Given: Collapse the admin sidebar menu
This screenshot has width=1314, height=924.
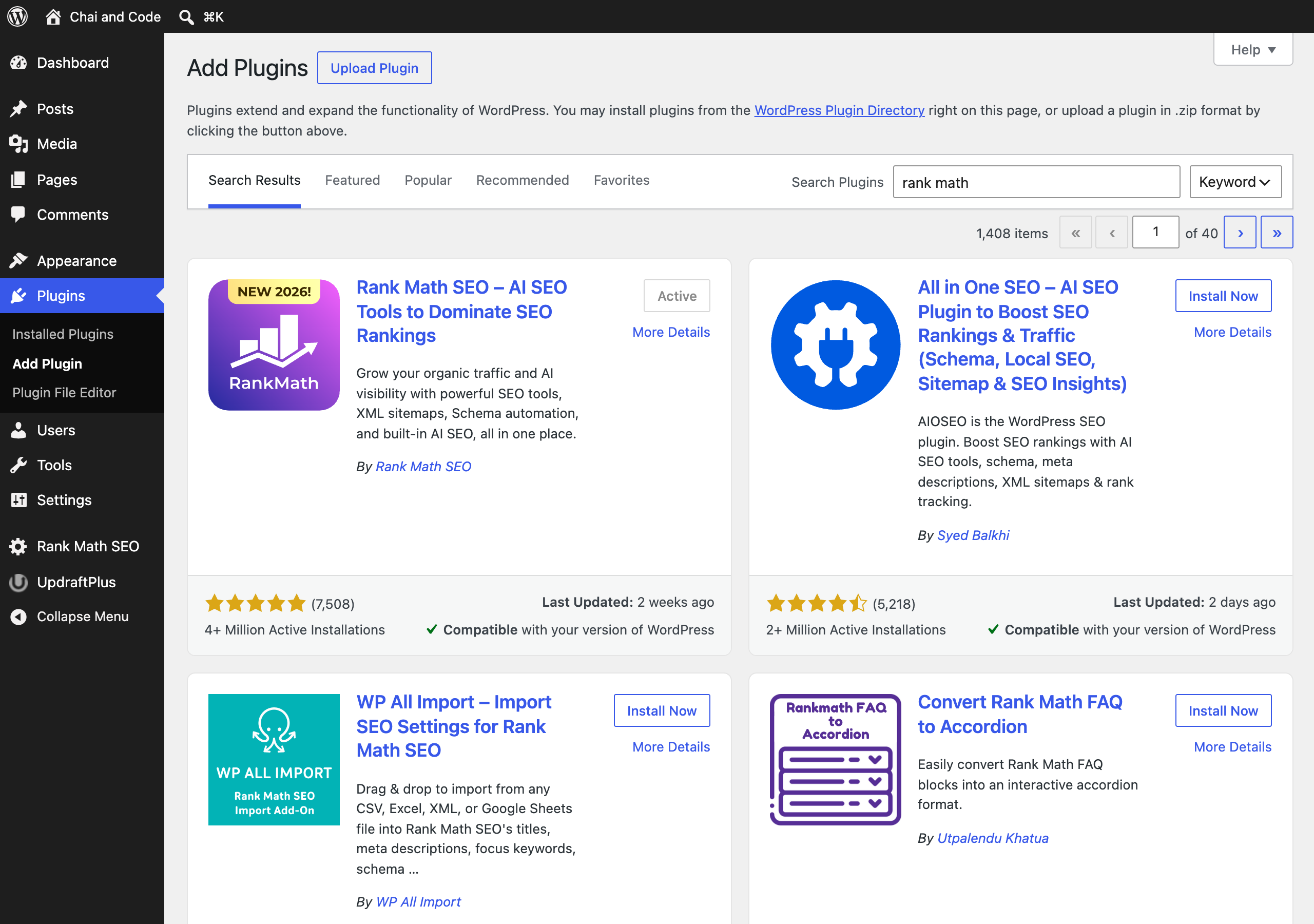Looking at the screenshot, I should 82,617.
